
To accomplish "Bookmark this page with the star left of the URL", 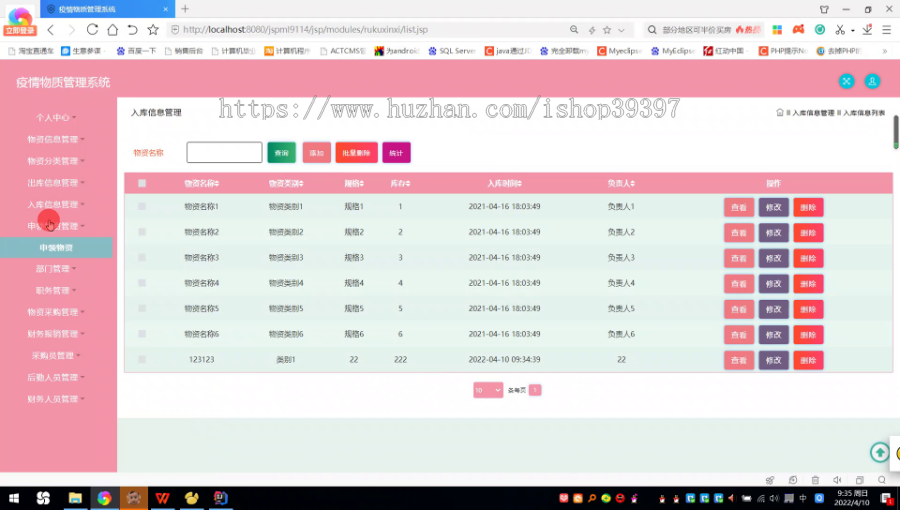I will click(153, 30).
